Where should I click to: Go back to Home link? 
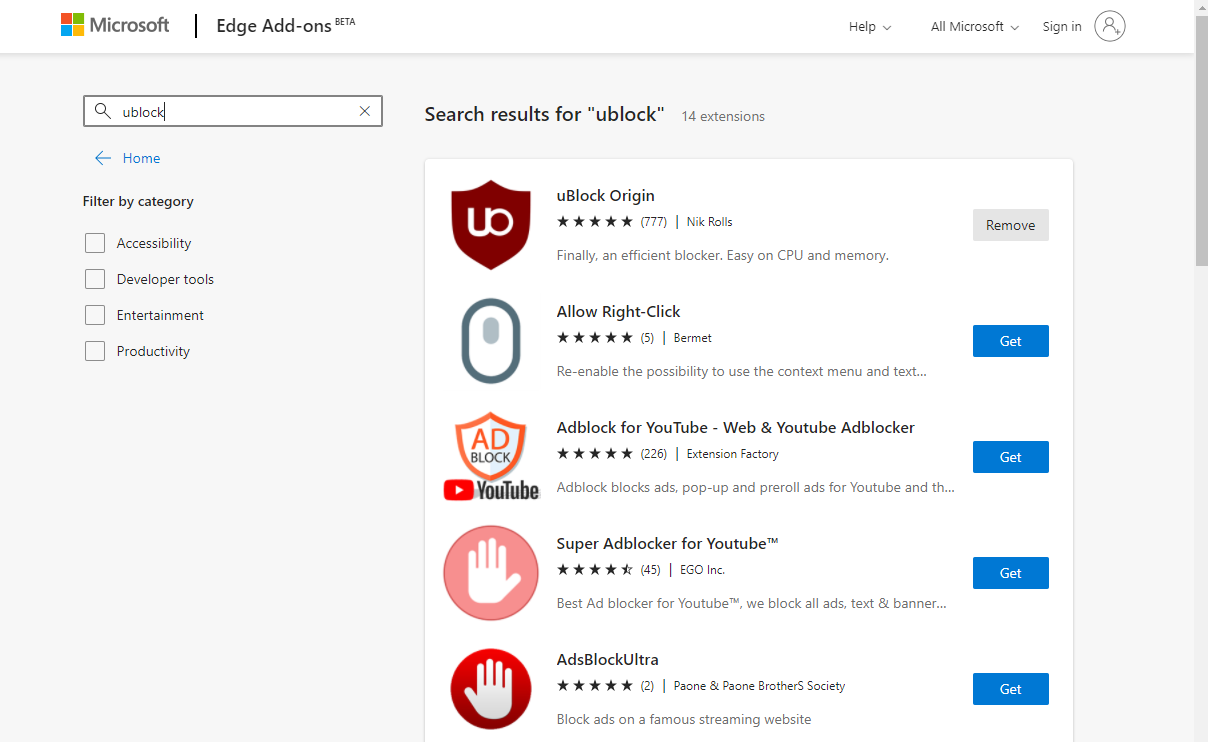141,158
